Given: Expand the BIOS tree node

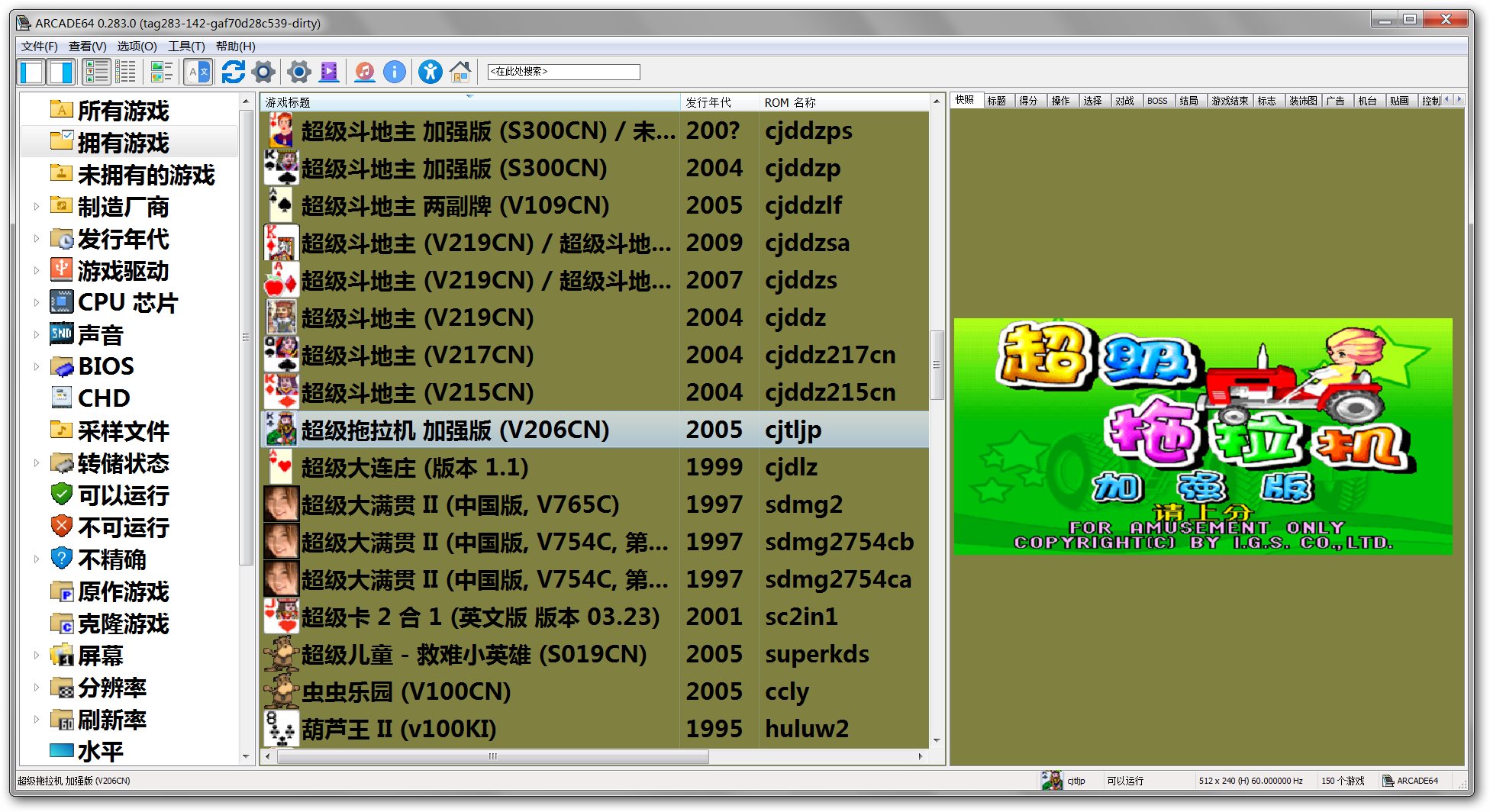Looking at the screenshot, I should pyautogui.click(x=36, y=367).
